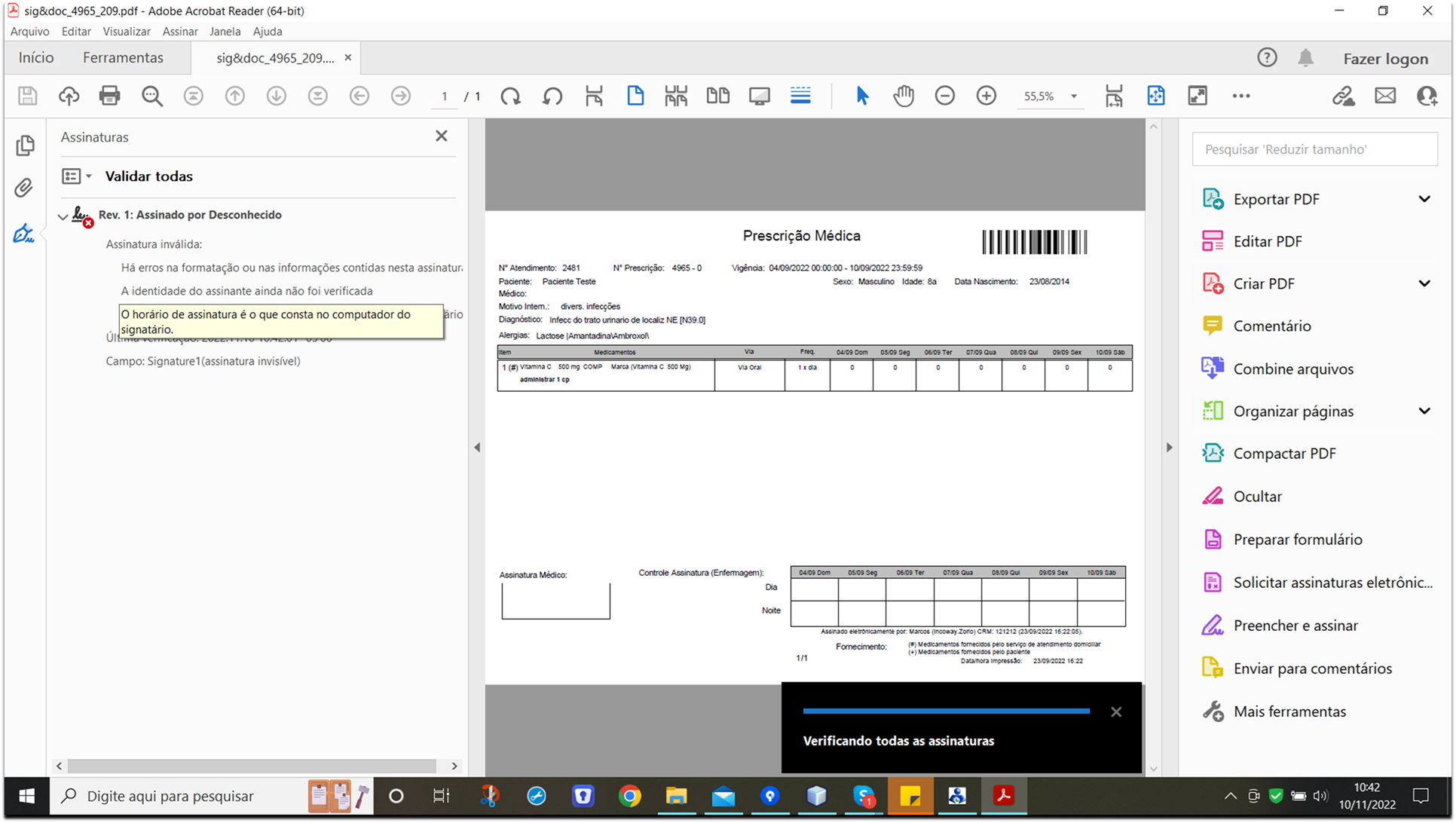Image resolution: width=1456 pixels, height=823 pixels.
Task: Expand the Exportar PDF chevron
Action: 1424,199
